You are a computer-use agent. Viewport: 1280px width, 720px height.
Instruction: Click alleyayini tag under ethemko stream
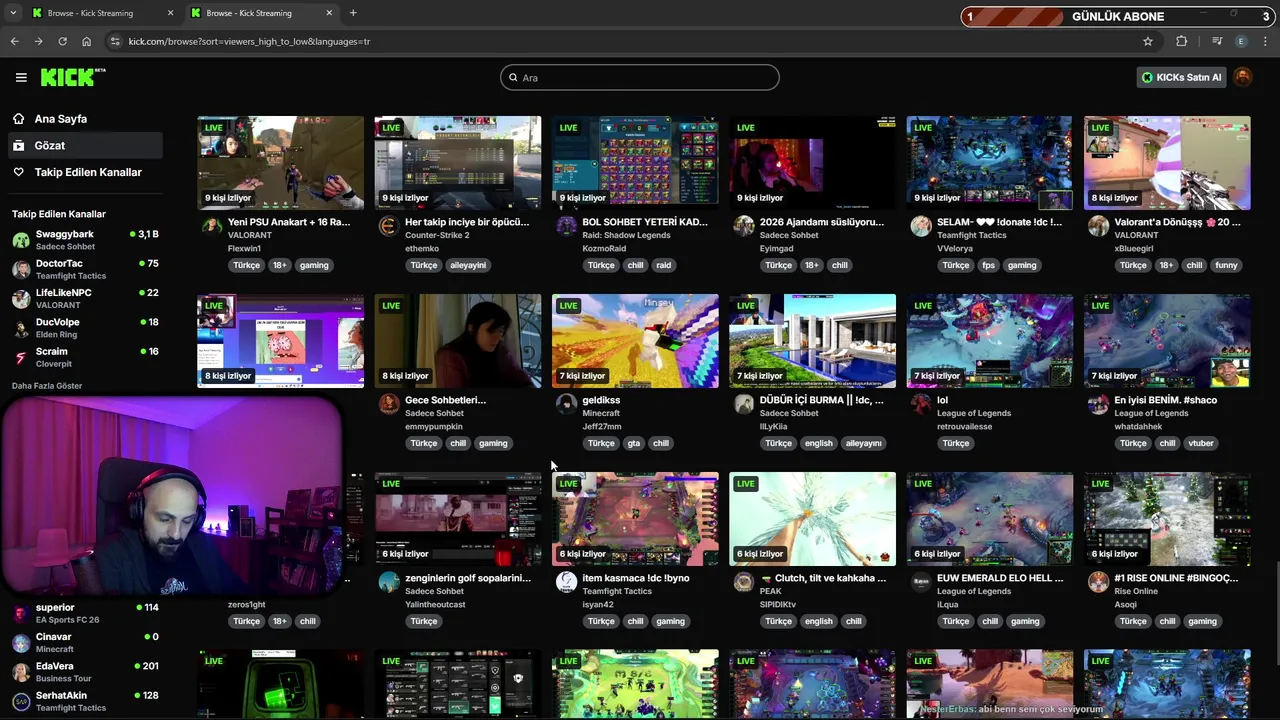tap(468, 265)
